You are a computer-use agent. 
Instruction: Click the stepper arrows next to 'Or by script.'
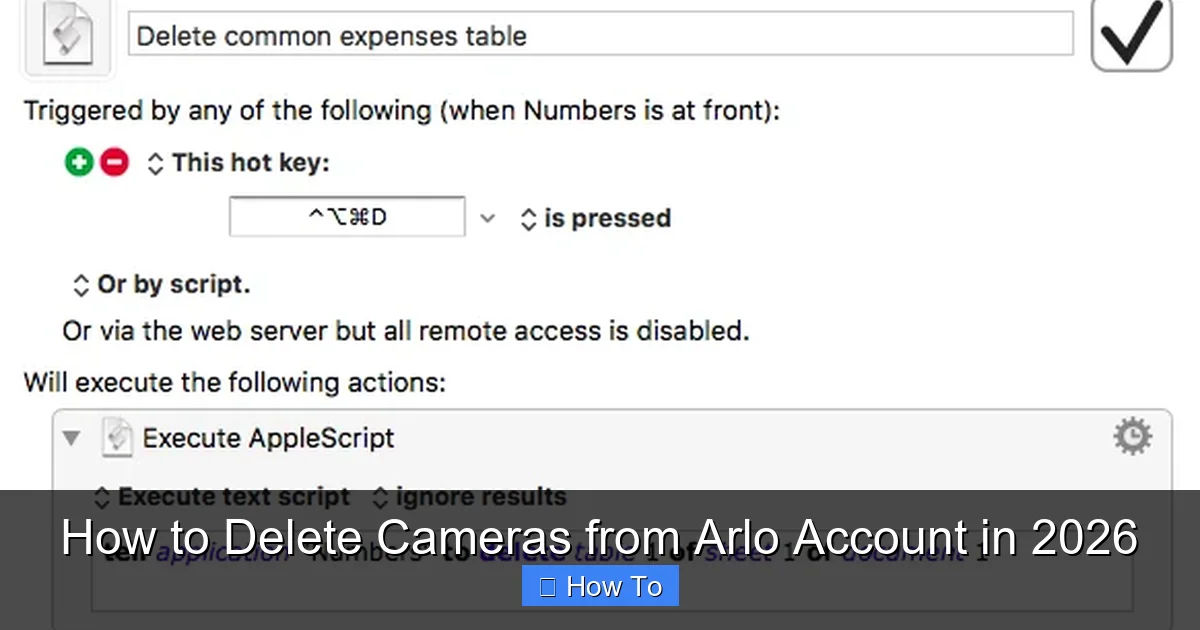82,284
